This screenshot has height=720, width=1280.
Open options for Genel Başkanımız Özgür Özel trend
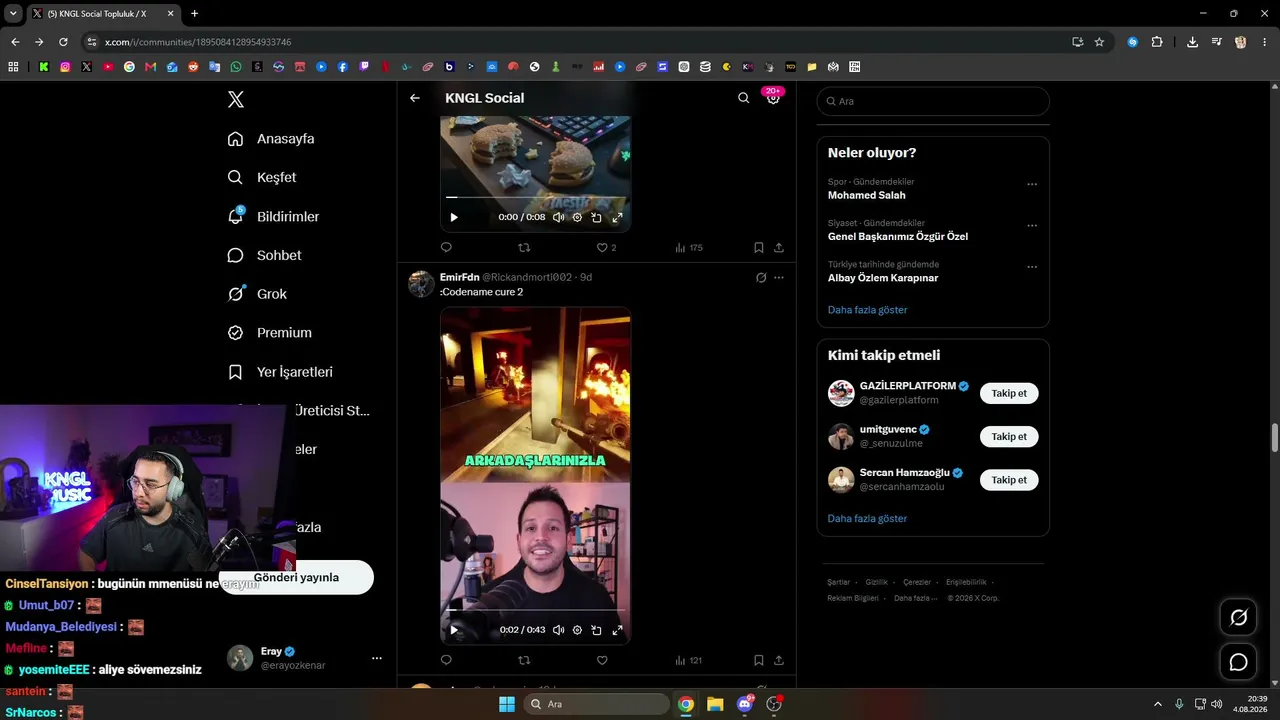coord(1032,226)
